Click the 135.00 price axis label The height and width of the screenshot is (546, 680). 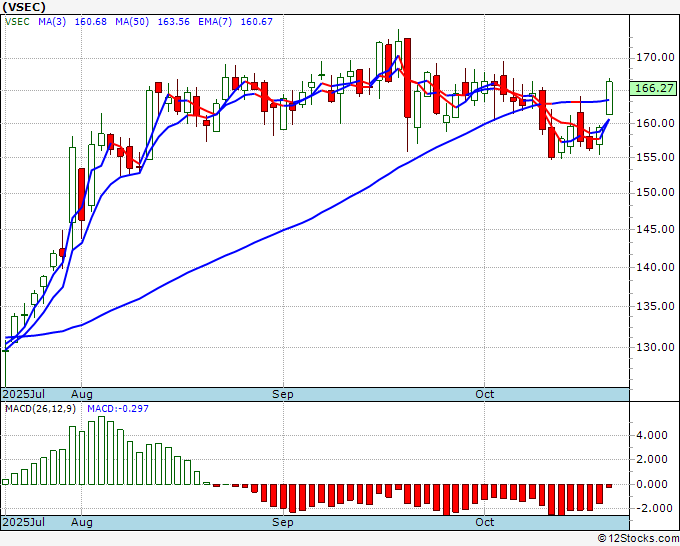[655, 306]
